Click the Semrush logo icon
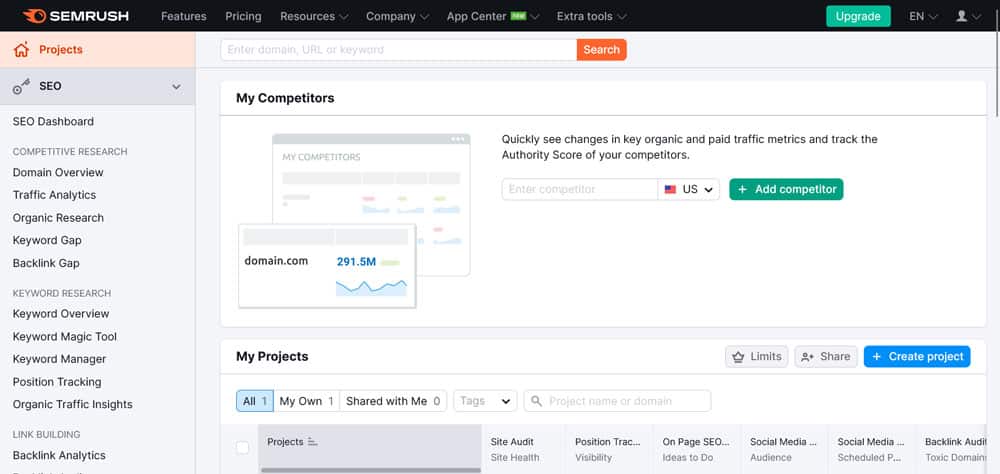 click(x=33, y=16)
